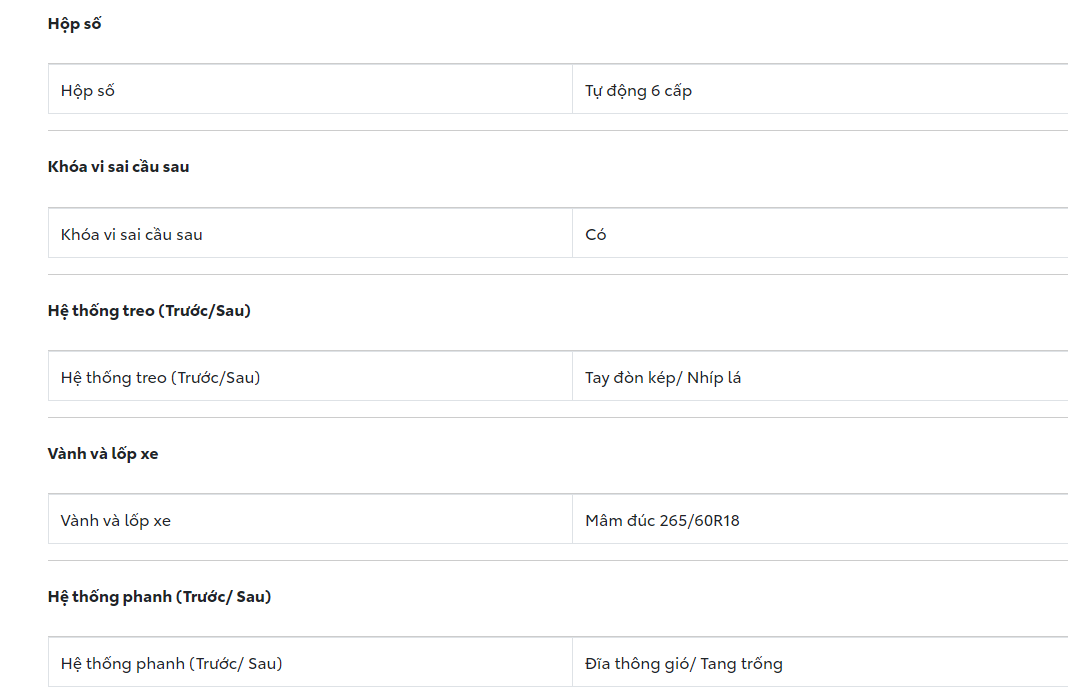
Task: Click the bold "Hệ thống phanh (Trước/ Sau)" heading
Action: pyautogui.click(x=159, y=597)
